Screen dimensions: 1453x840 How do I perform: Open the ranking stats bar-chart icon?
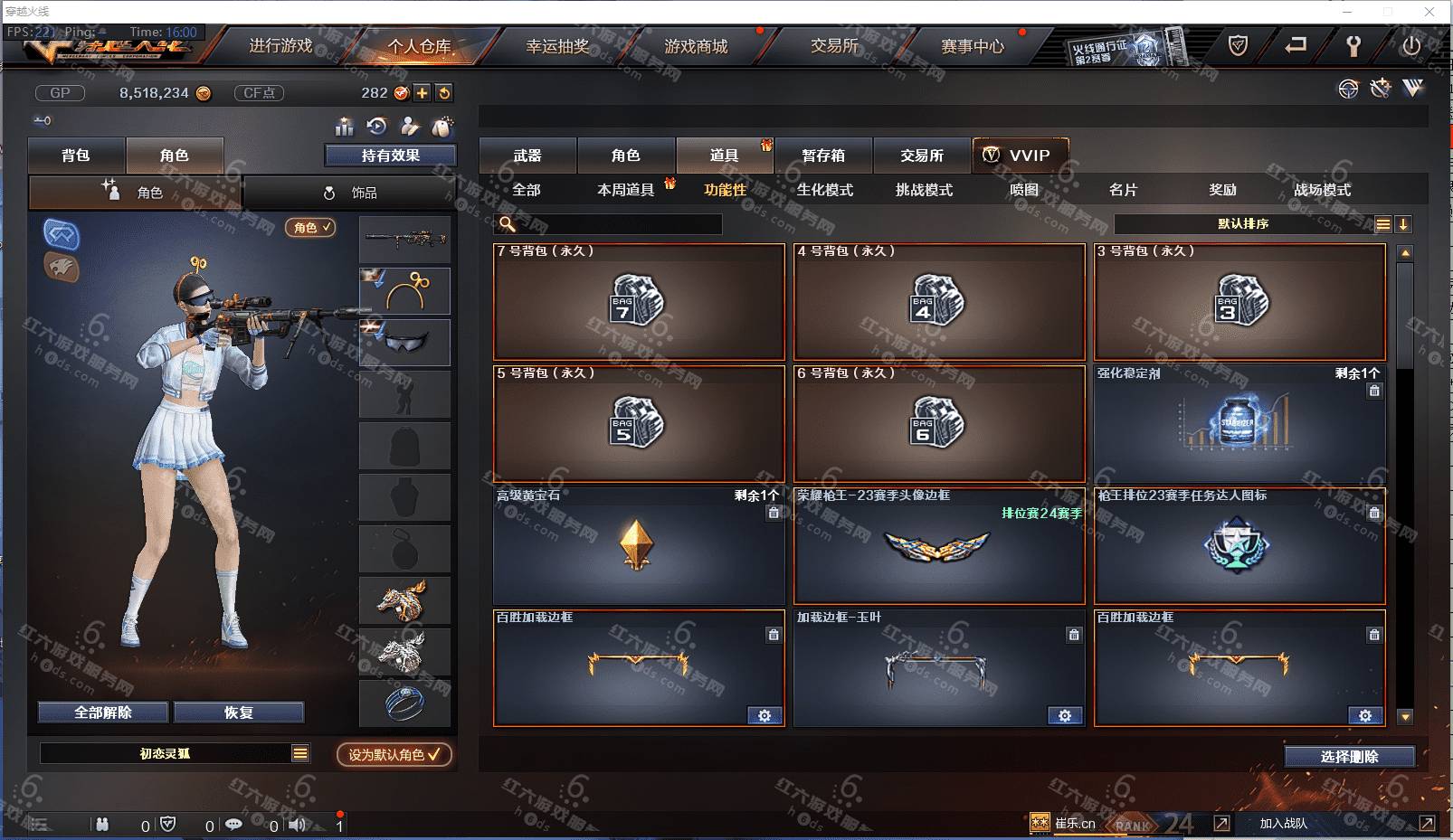(x=344, y=127)
